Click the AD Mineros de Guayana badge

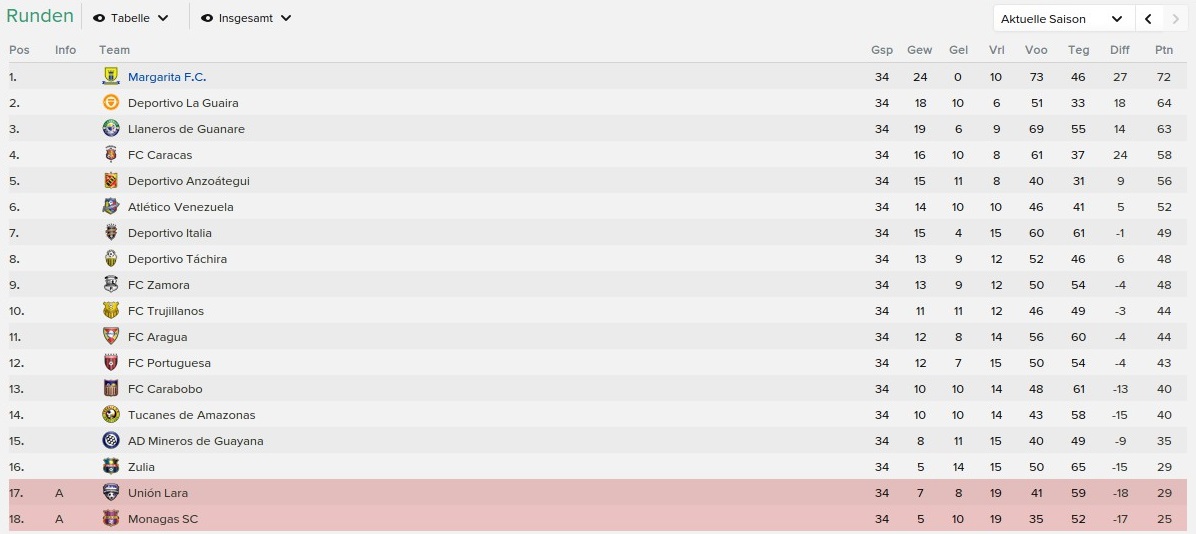111,440
